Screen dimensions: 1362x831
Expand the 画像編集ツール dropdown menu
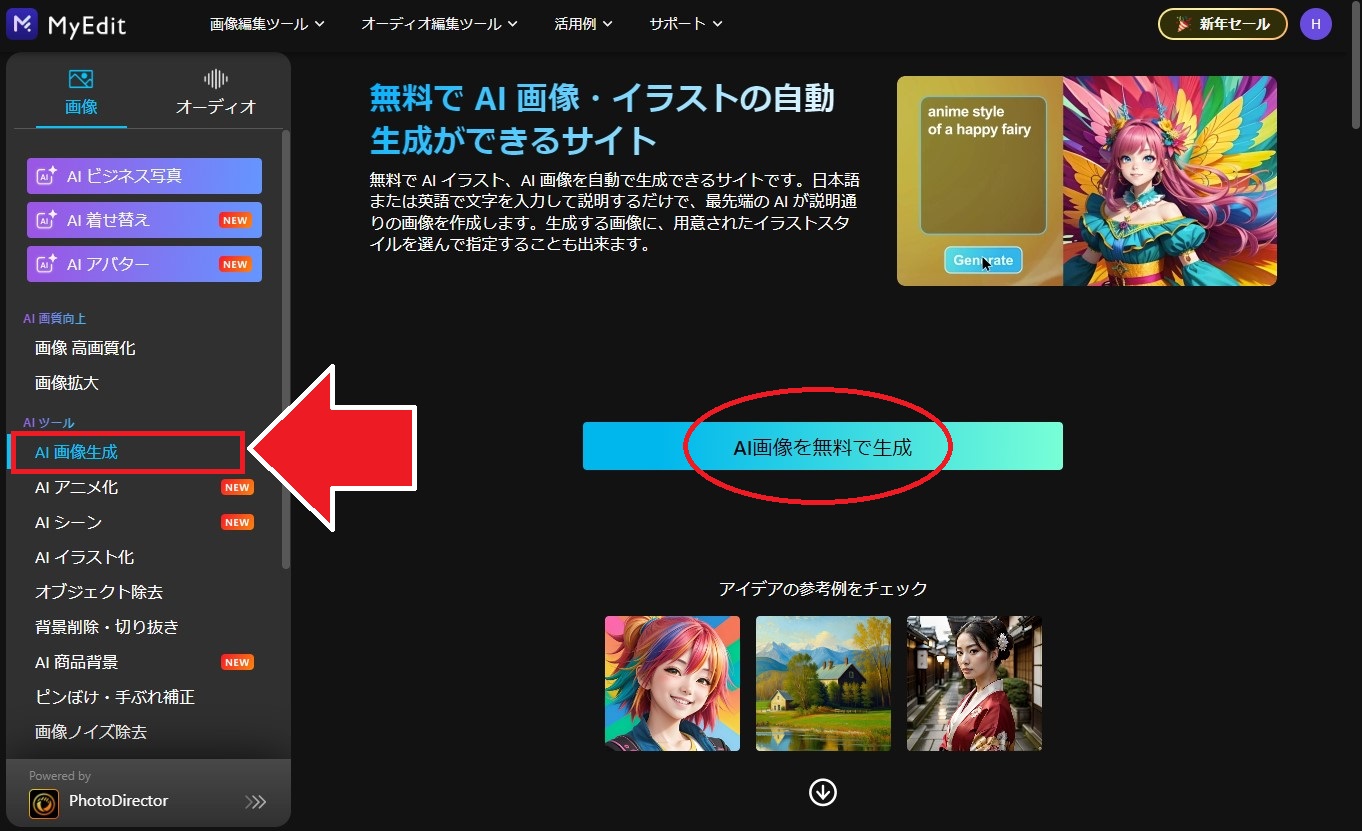(x=267, y=24)
